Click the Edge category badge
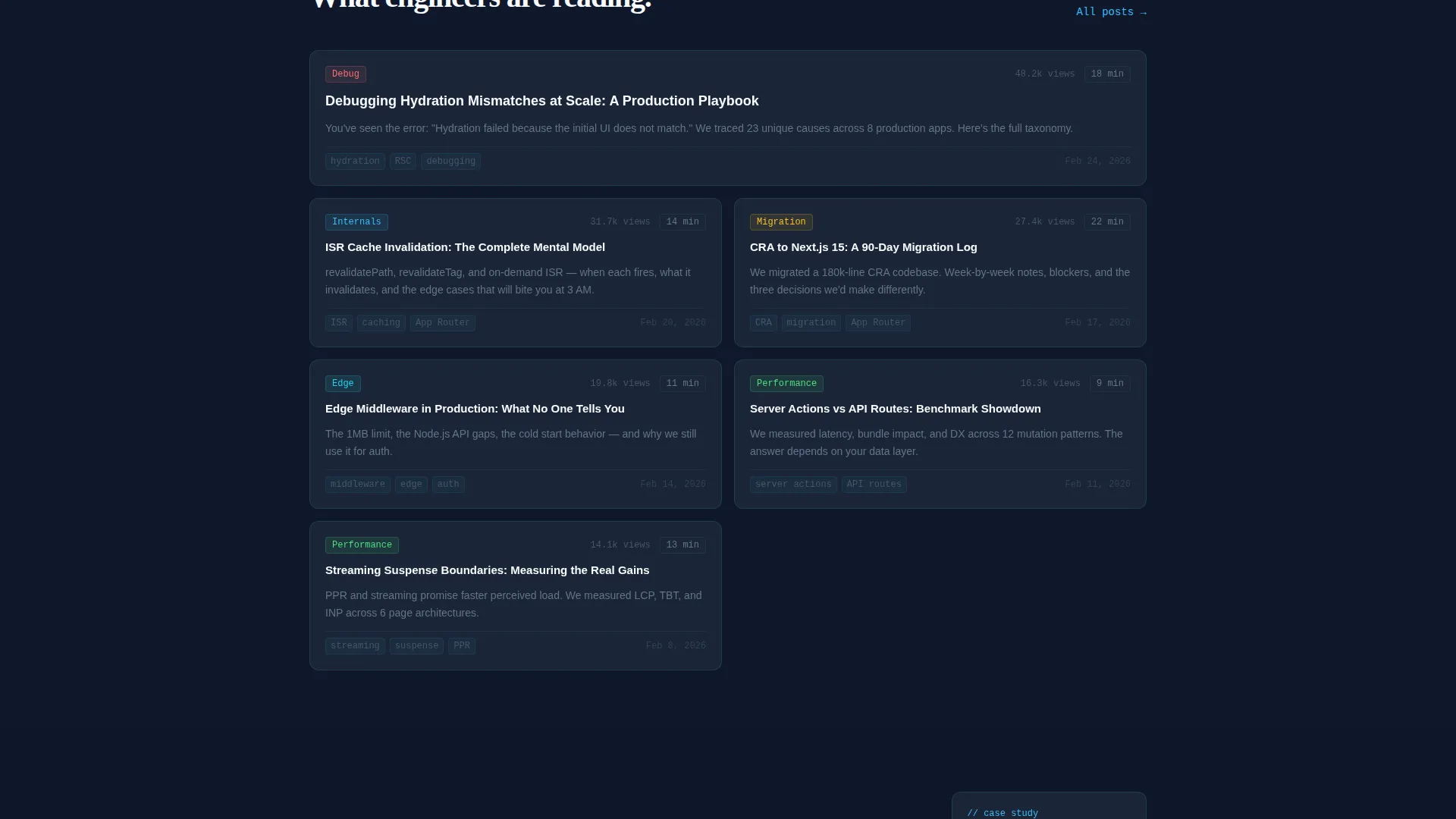Viewport: 1456px width, 819px height. 343,384
